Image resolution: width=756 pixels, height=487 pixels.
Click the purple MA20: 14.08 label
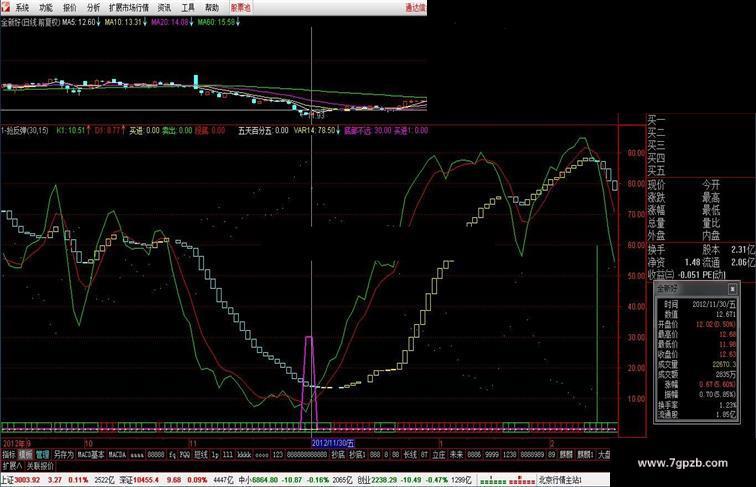point(172,22)
